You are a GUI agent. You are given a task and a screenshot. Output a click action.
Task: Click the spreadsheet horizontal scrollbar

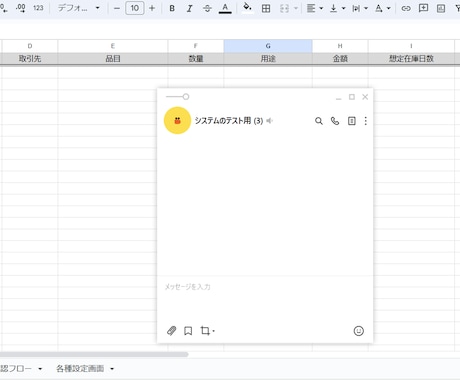tap(94, 354)
